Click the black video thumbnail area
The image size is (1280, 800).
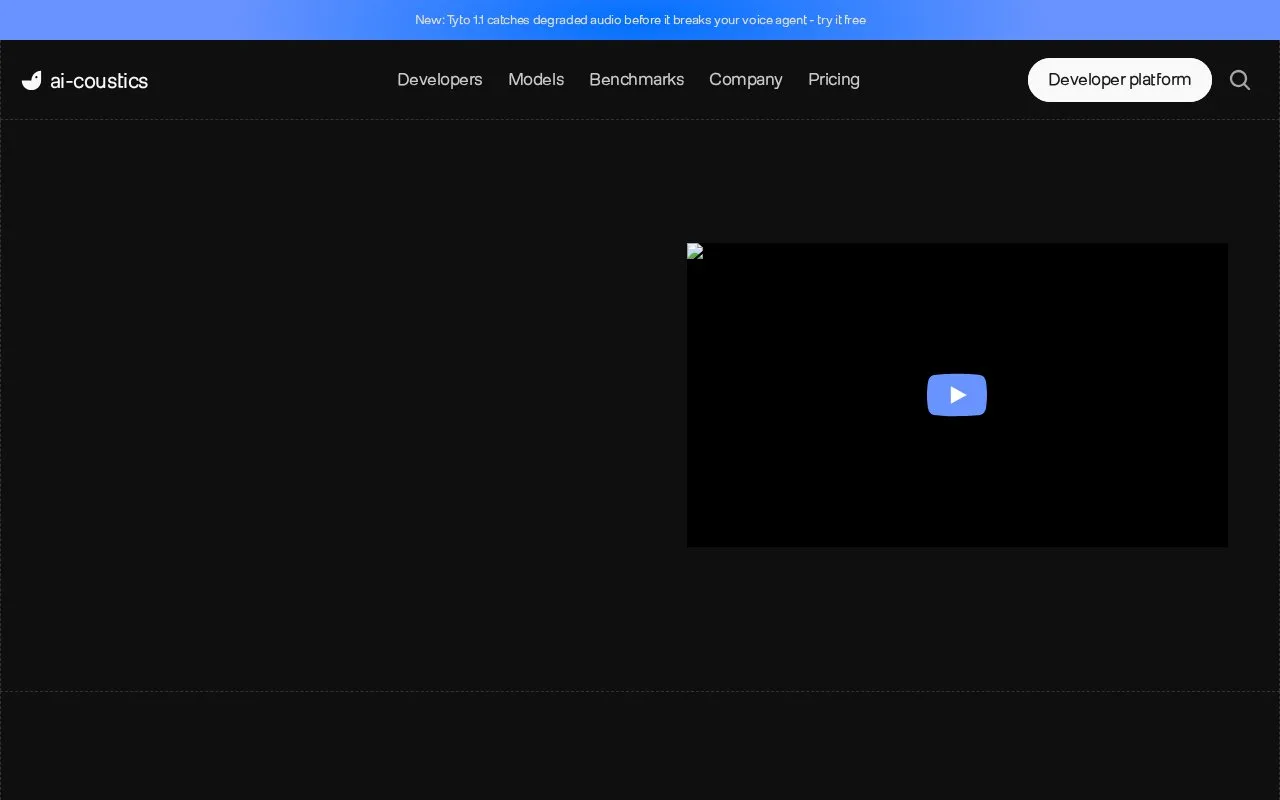click(957, 395)
